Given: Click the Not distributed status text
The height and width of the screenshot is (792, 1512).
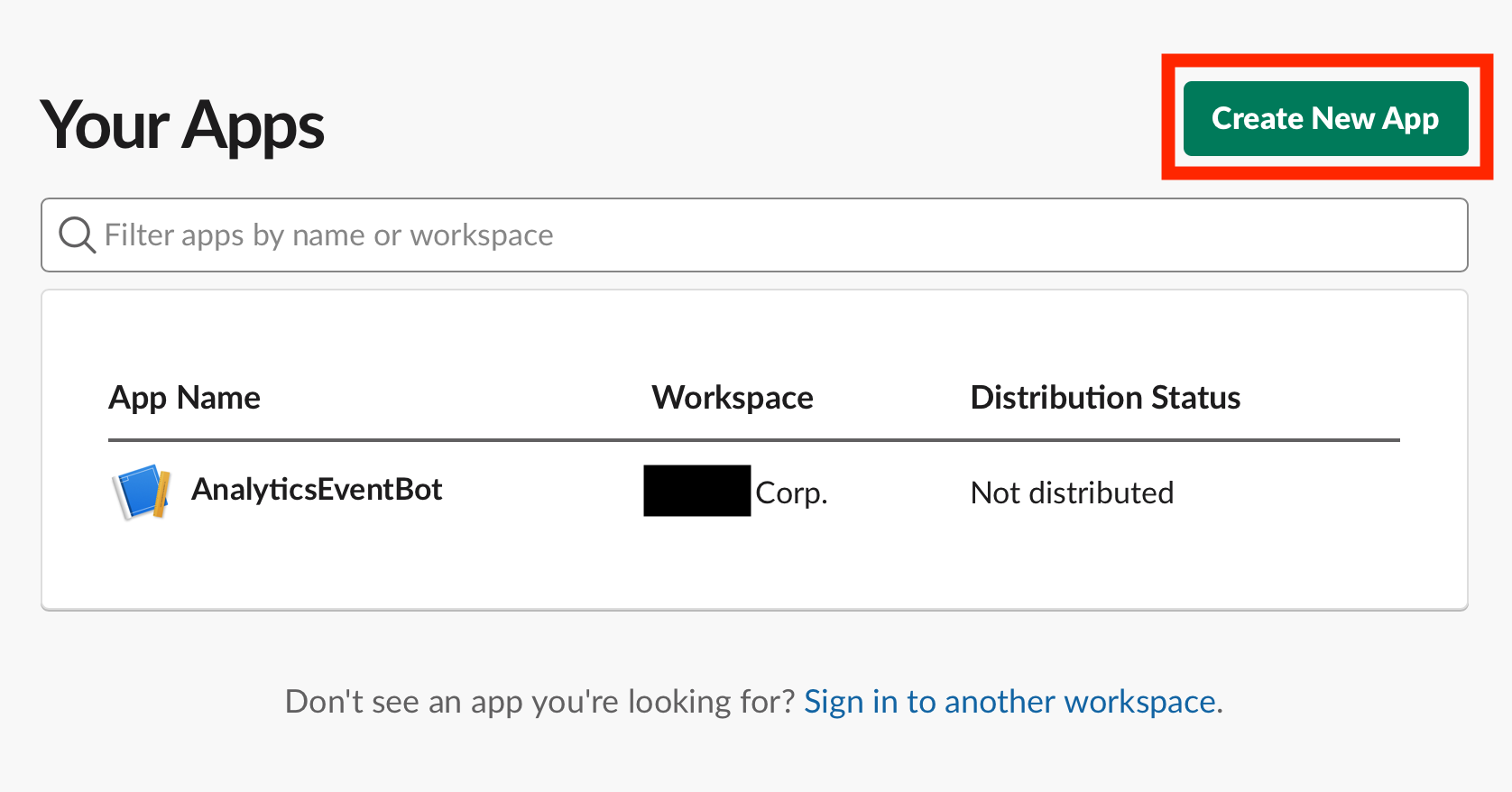Looking at the screenshot, I should 1072,493.
